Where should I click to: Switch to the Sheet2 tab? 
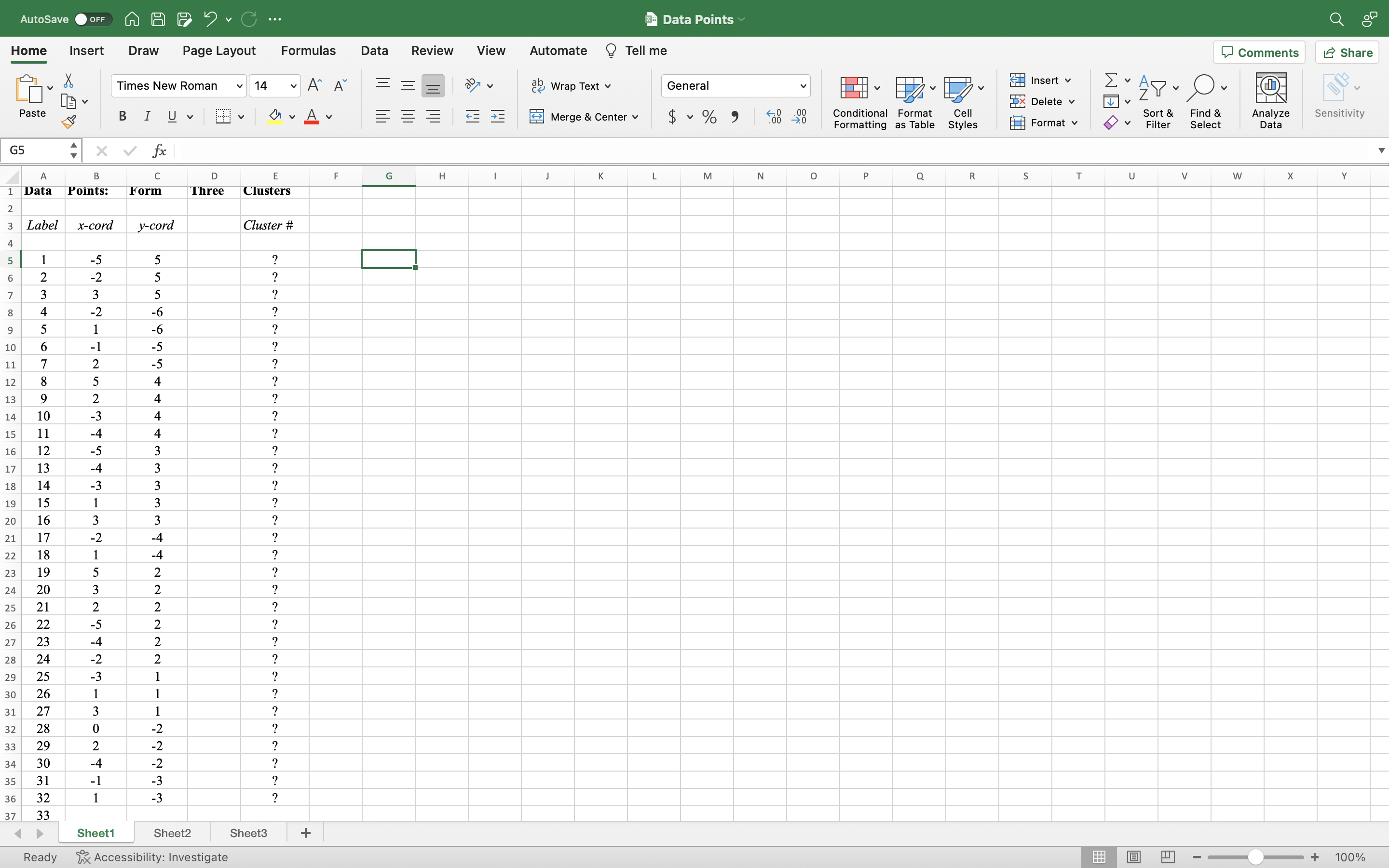(x=172, y=833)
